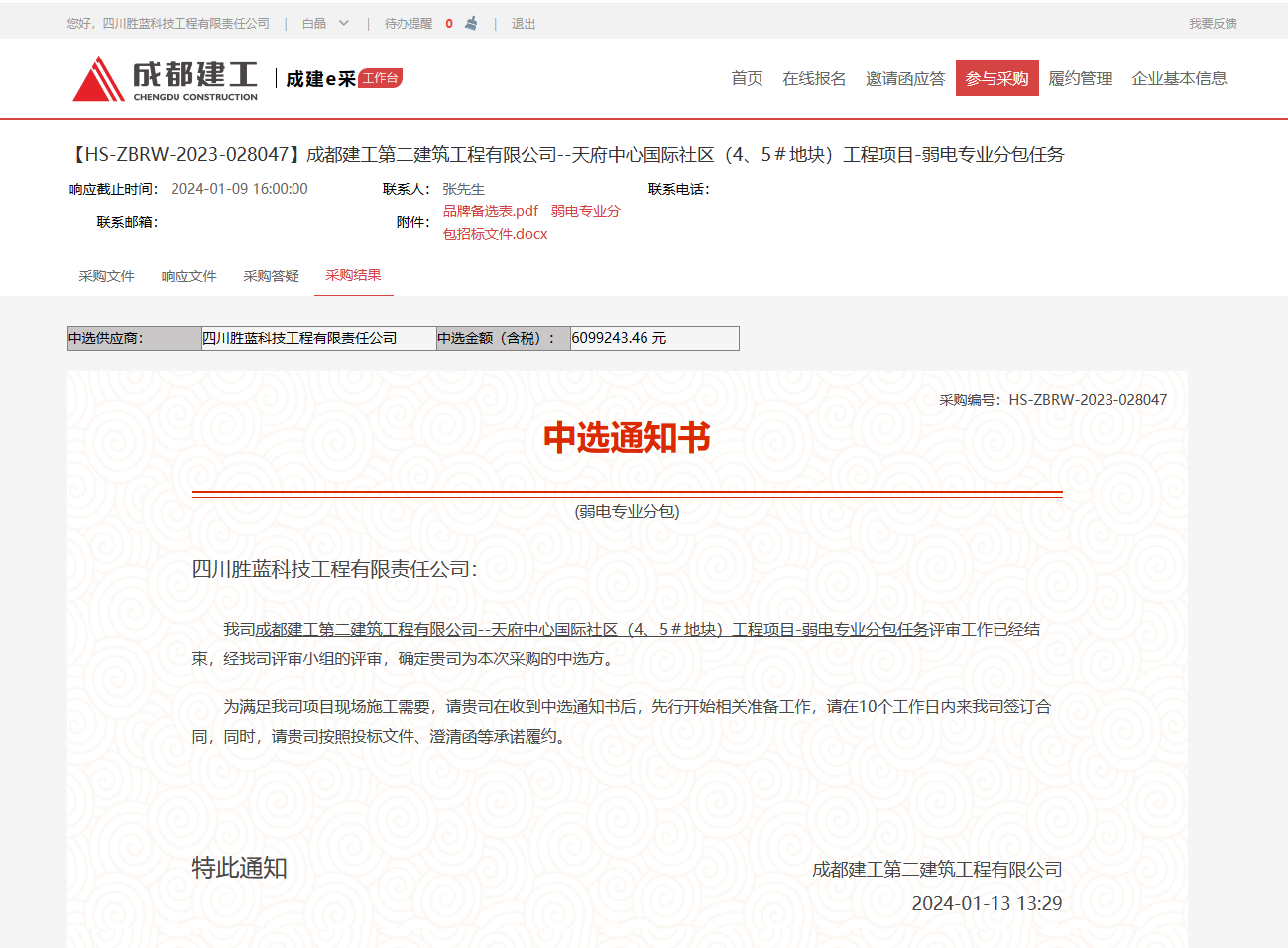Click the 四川胜蓝科技工程有限责任公司: salutation line
1288x948 pixels.
(x=334, y=569)
